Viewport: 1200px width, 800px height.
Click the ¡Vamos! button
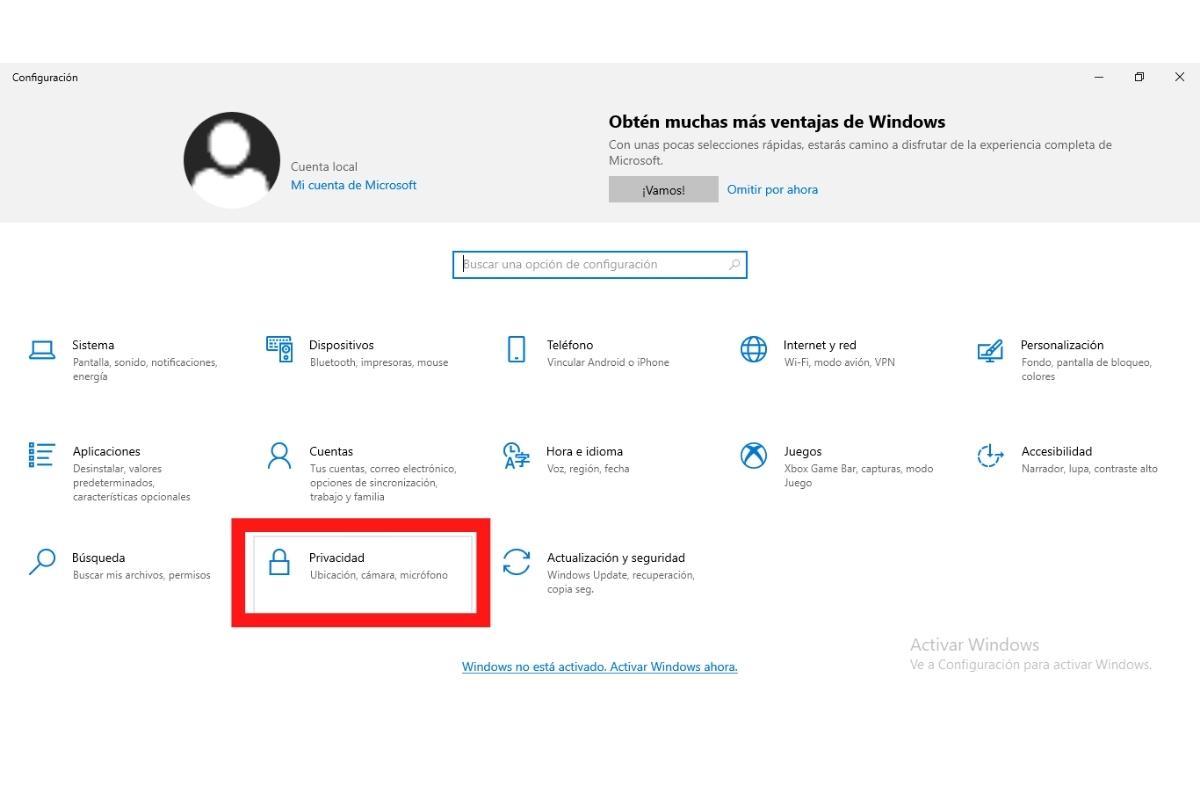tap(663, 189)
